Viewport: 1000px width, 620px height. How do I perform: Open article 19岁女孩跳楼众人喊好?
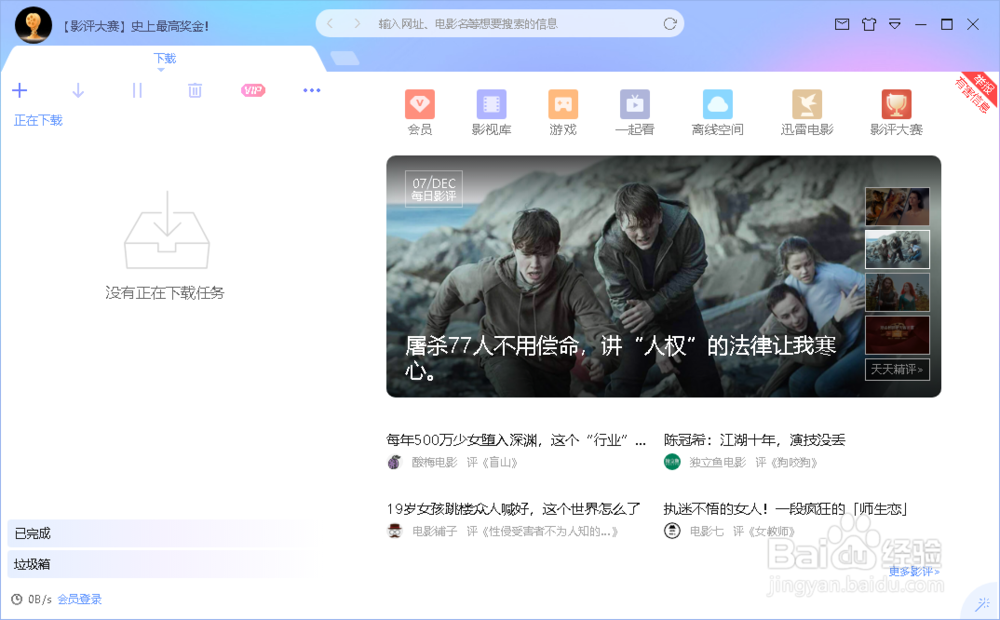point(513,509)
